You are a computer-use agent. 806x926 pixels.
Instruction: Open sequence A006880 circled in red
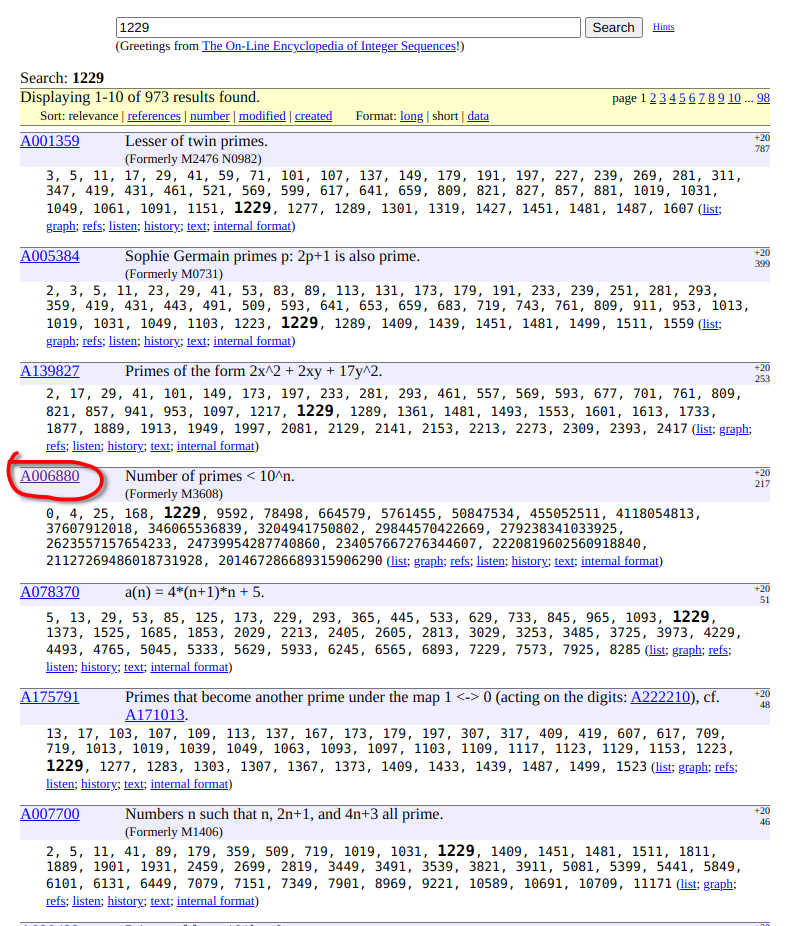(x=50, y=476)
